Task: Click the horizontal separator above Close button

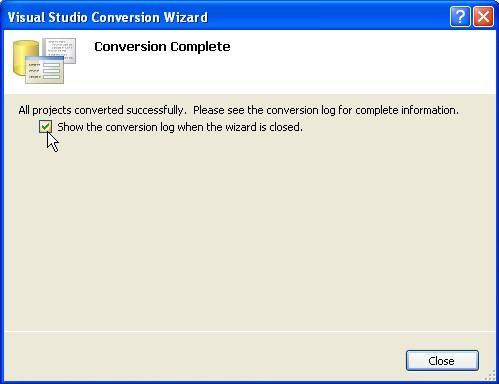Action: [x=250, y=331]
